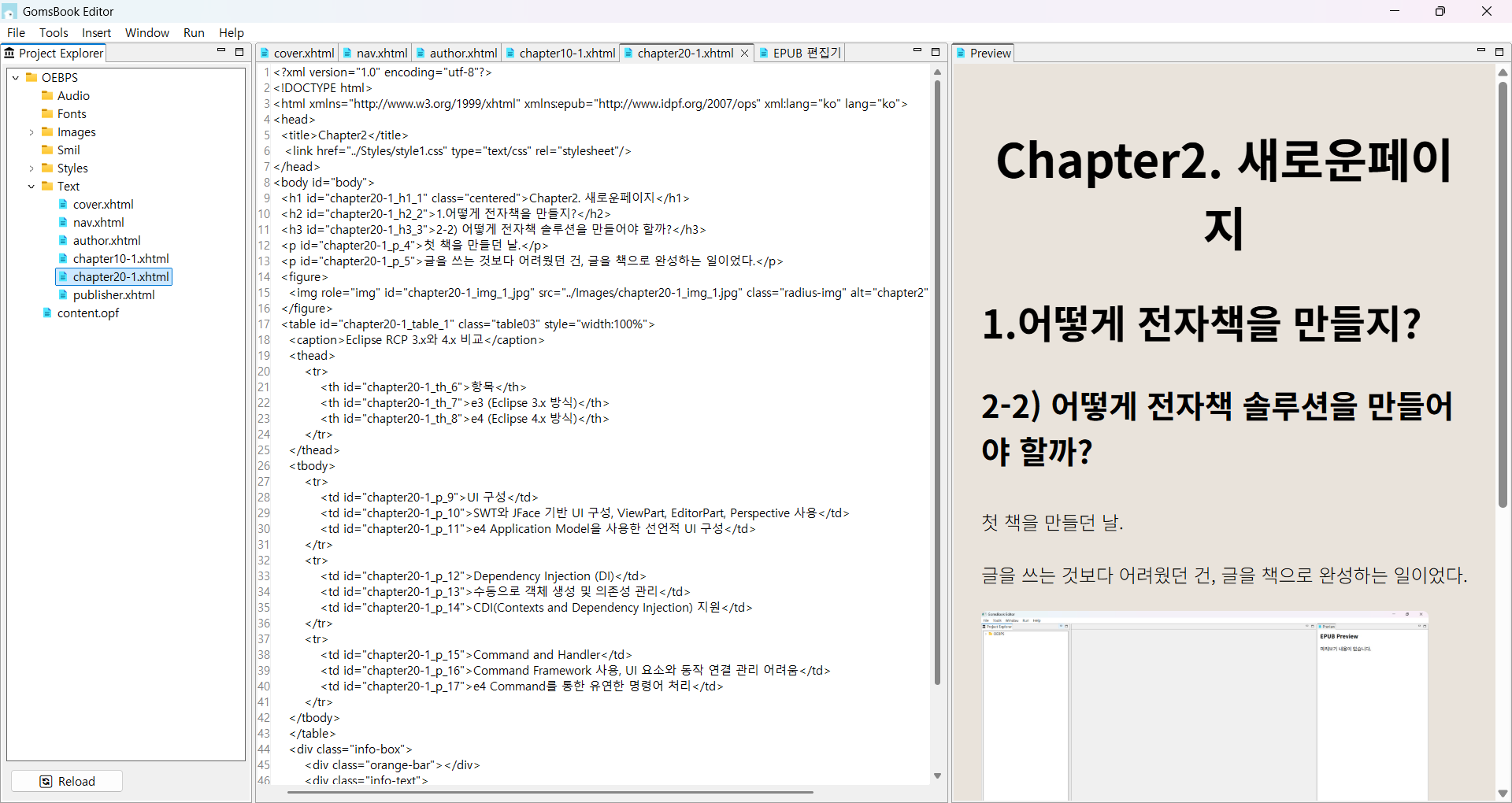Click the Preview vertical scrollbar thumb
This screenshot has width=1512, height=803.
1503,294
